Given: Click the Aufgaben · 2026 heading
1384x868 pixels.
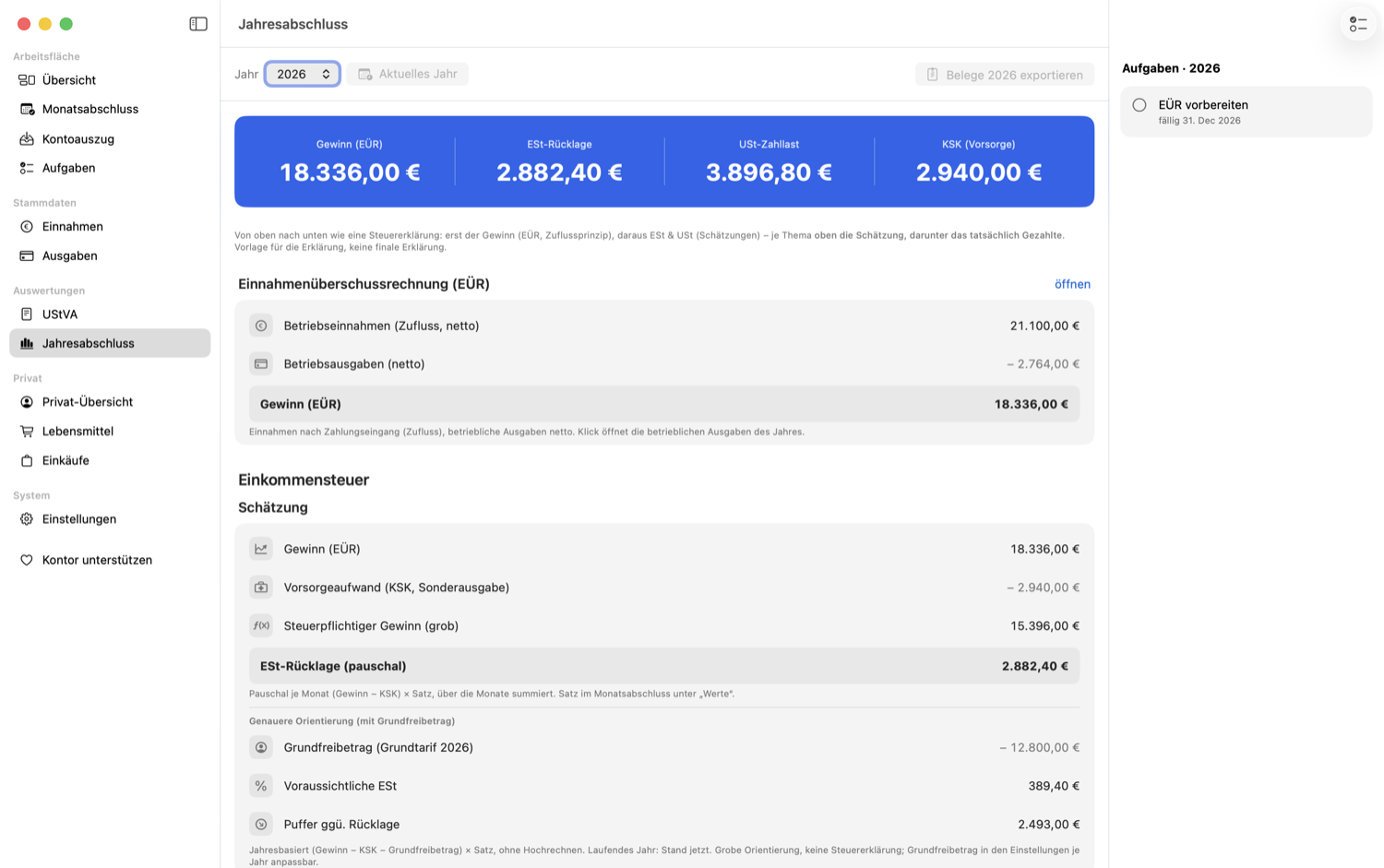Looking at the screenshot, I should click(1171, 68).
